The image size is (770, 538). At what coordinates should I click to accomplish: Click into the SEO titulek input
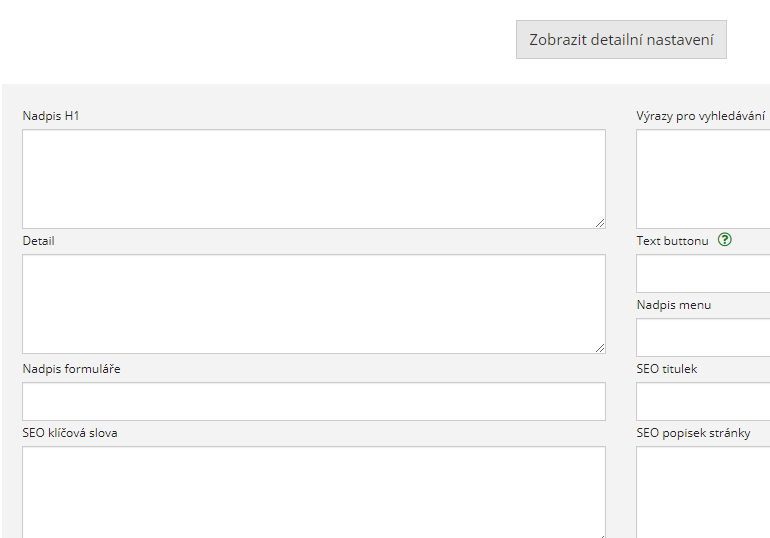[x=703, y=402]
